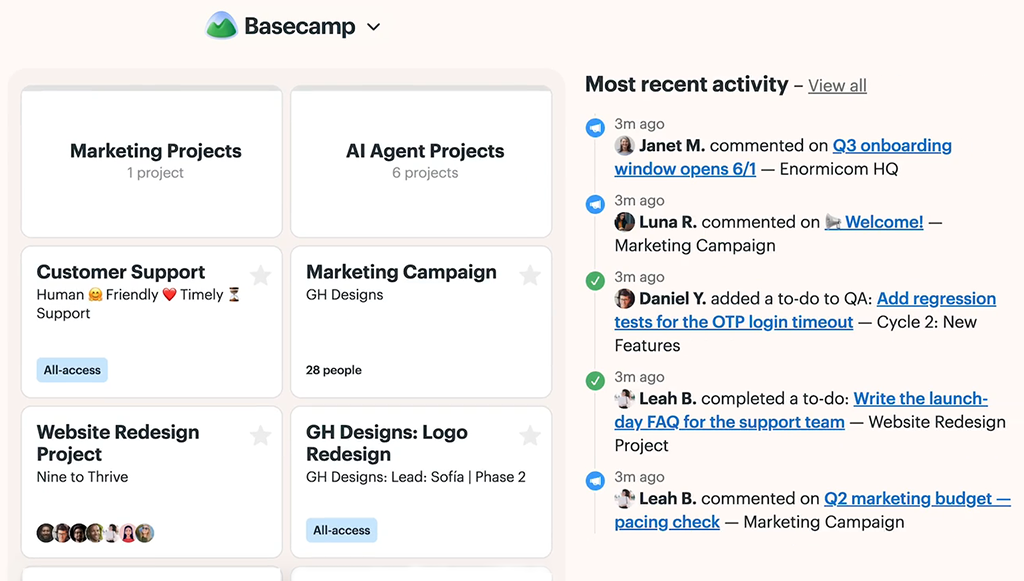The image size is (1024, 581).
Task: Click 'Enormicom HQ' text in Janet's activity
Action: 839,169
